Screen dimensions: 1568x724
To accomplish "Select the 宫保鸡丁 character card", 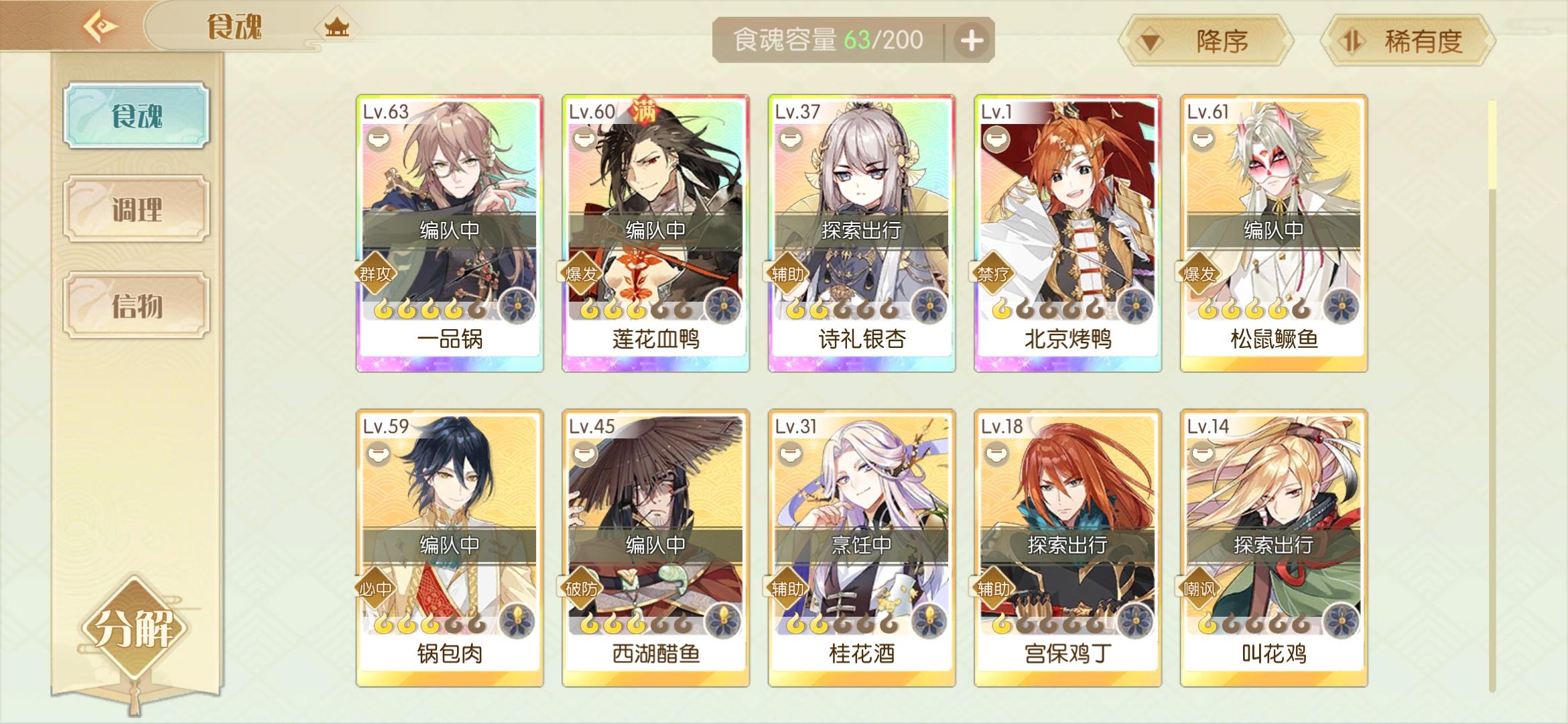I will click(1067, 548).
